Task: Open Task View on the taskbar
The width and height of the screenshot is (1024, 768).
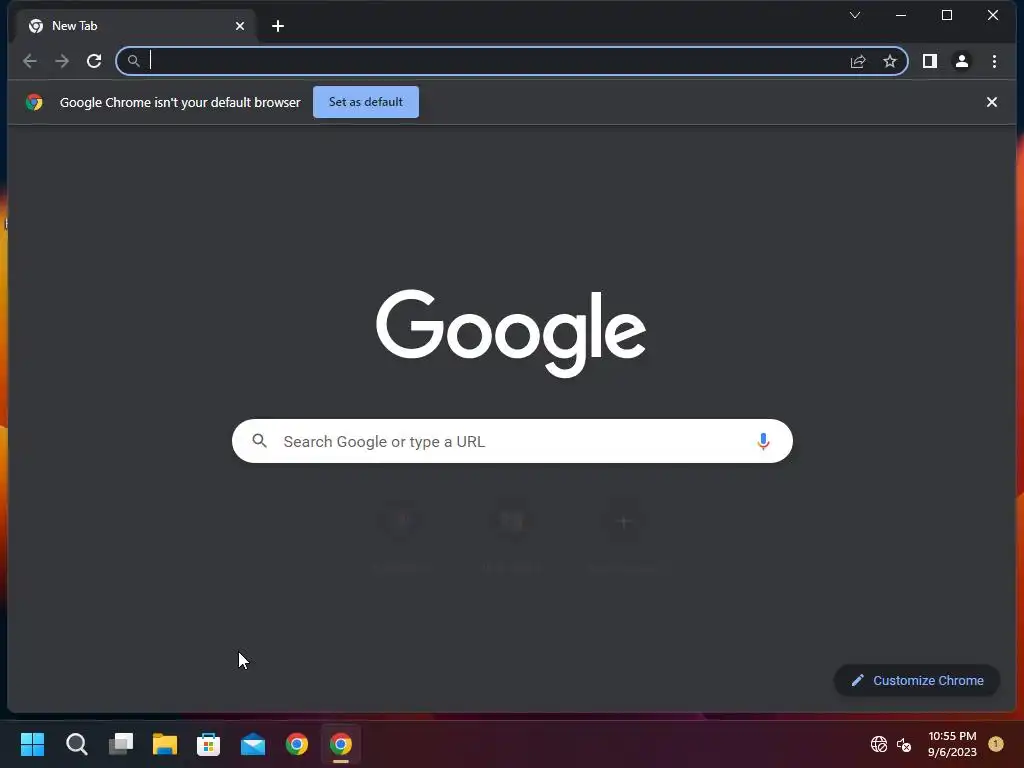Action: coord(121,744)
